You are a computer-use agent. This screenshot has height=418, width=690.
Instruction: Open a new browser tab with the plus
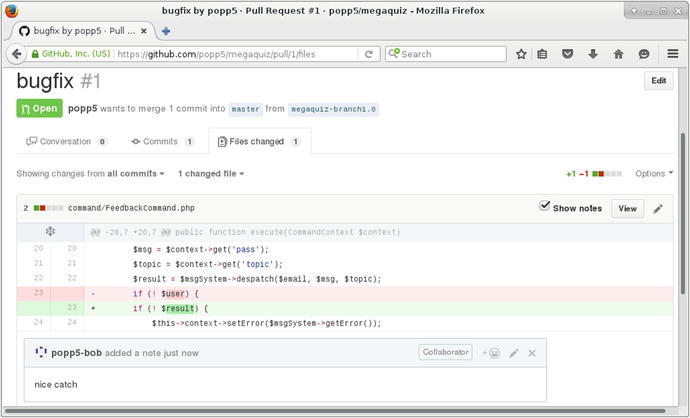pyautogui.click(x=166, y=31)
